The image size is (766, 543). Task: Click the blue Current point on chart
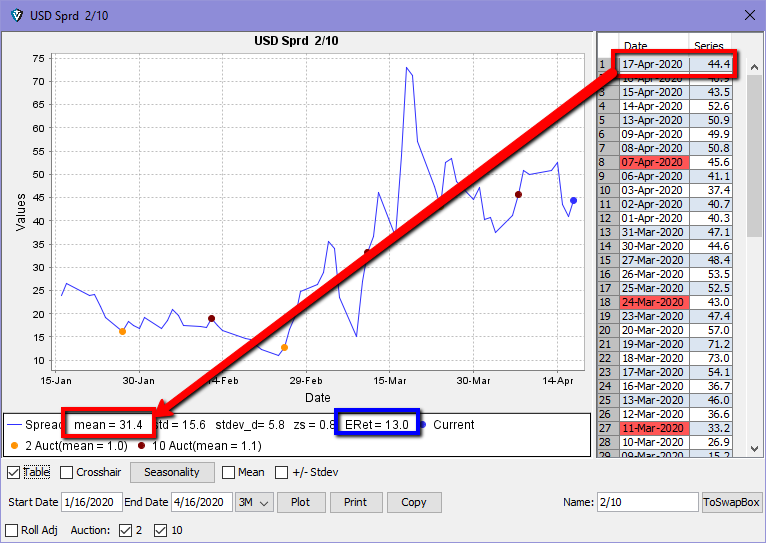[x=574, y=200]
